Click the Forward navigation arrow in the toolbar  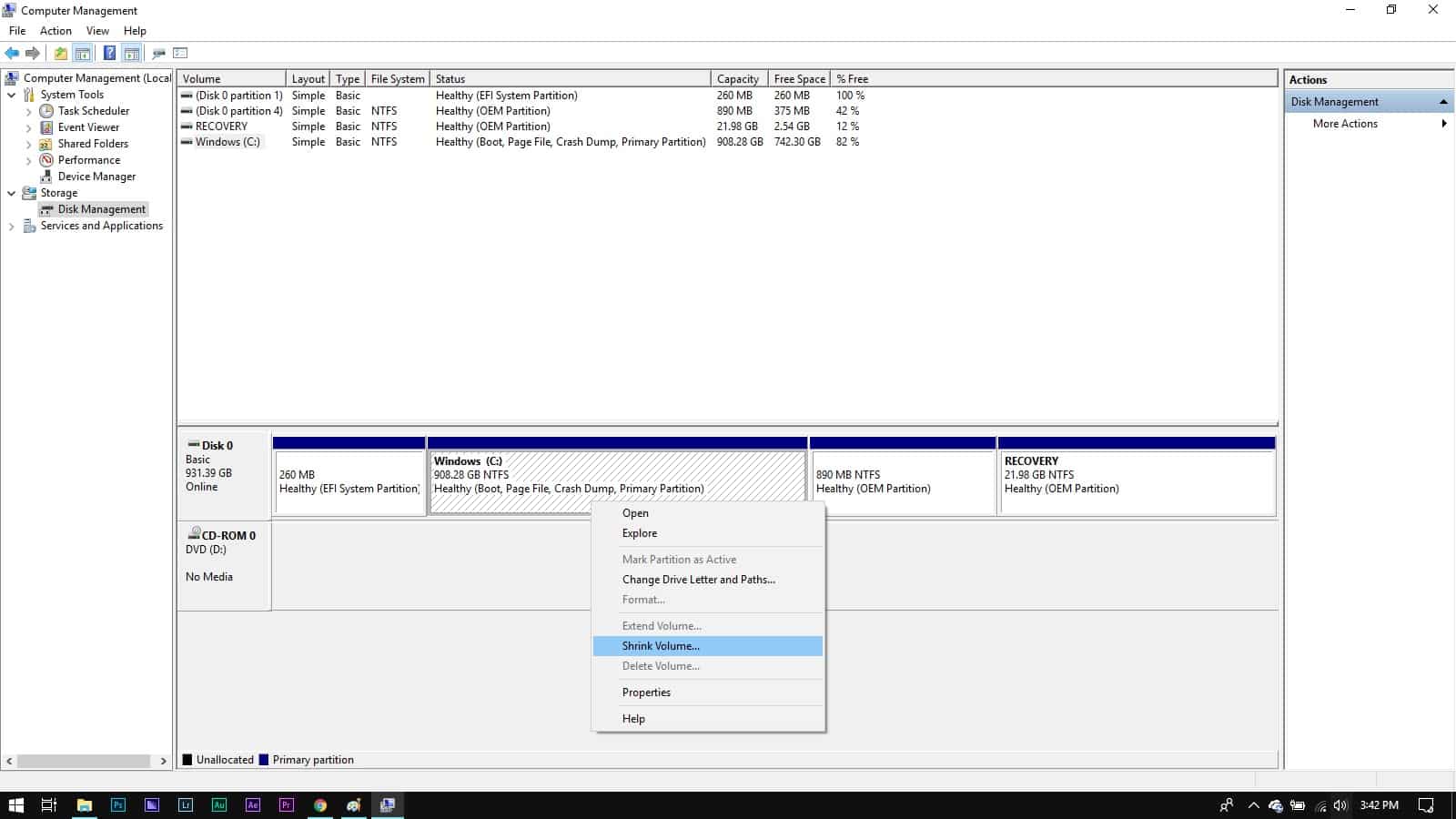click(x=35, y=53)
